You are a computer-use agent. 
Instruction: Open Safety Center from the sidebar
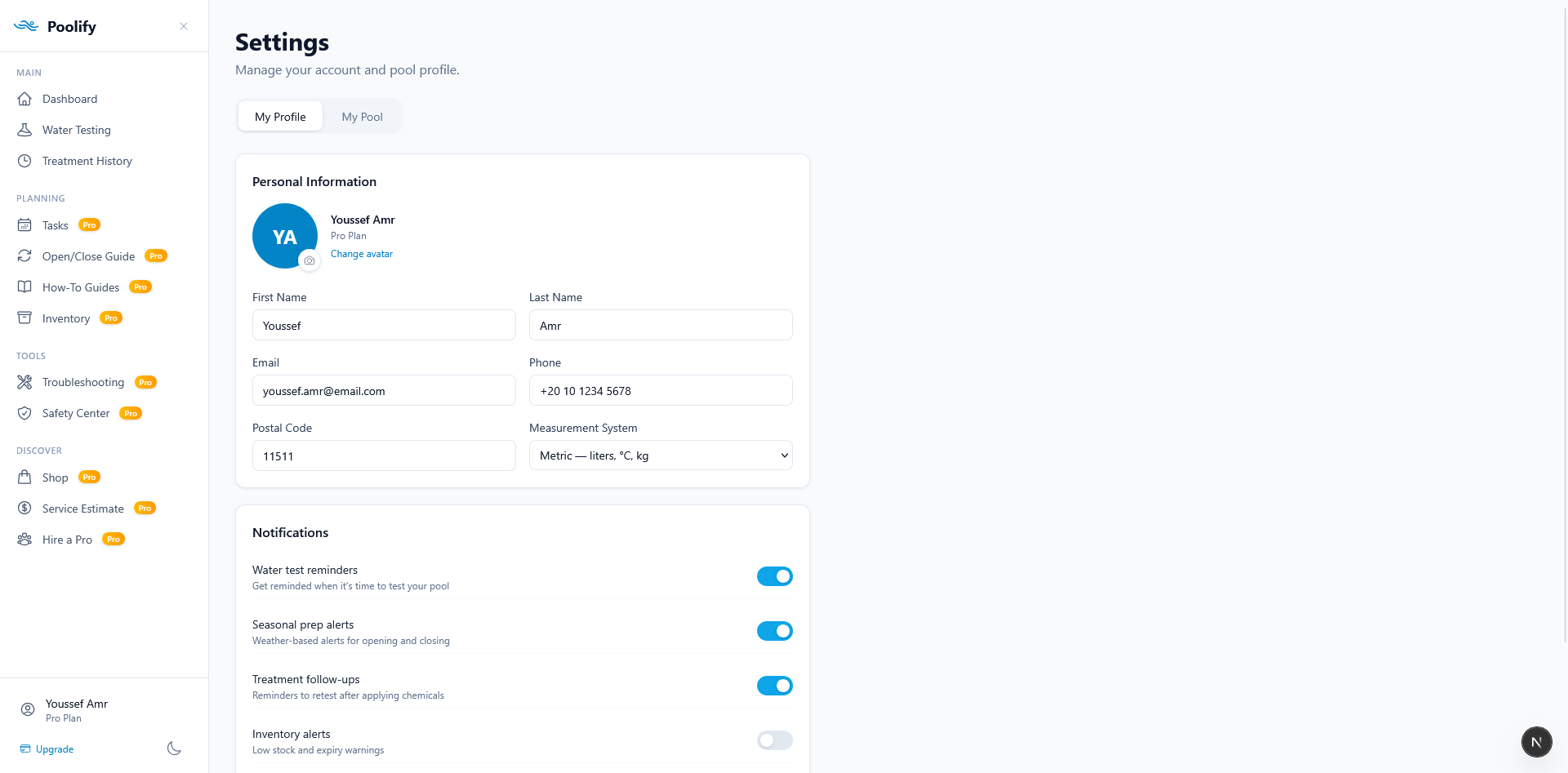pos(105,413)
